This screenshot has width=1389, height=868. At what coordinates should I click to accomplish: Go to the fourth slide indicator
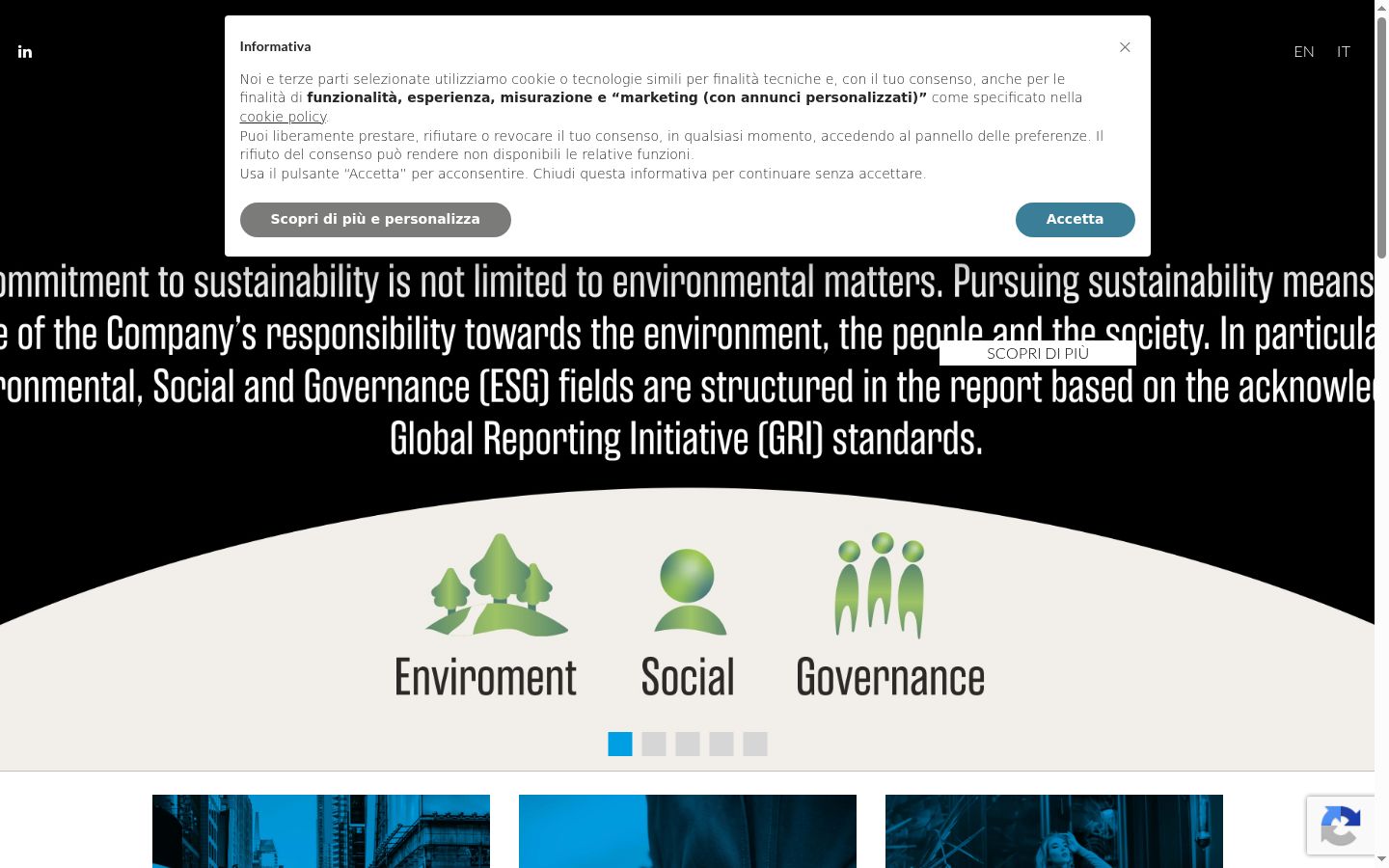pyautogui.click(x=722, y=744)
